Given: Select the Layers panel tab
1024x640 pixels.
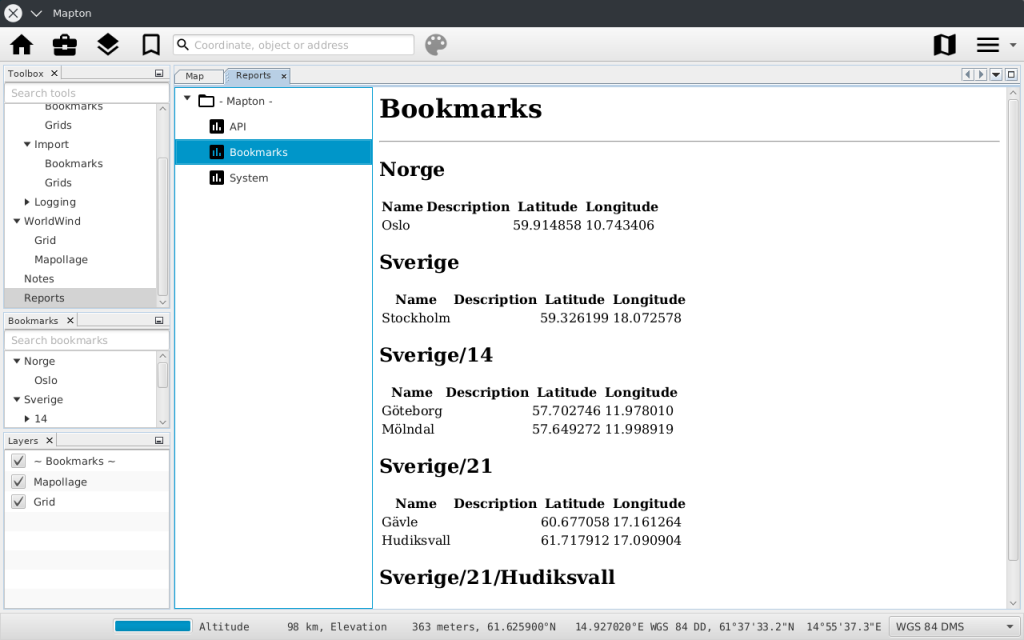Looking at the screenshot, I should tap(23, 440).
